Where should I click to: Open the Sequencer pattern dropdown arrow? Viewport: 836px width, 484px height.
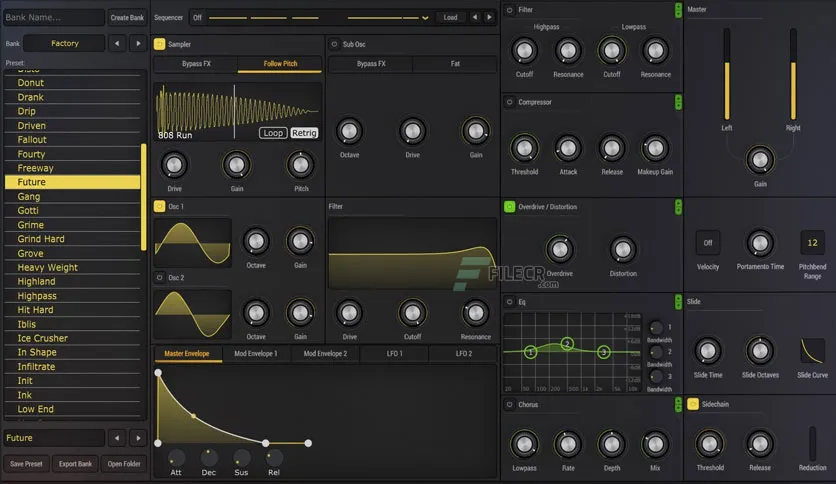tap(425, 18)
